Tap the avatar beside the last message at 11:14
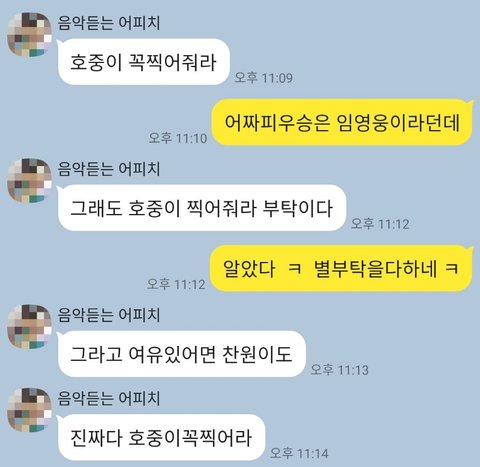Screen dimensions: 480x467 (x=29, y=410)
